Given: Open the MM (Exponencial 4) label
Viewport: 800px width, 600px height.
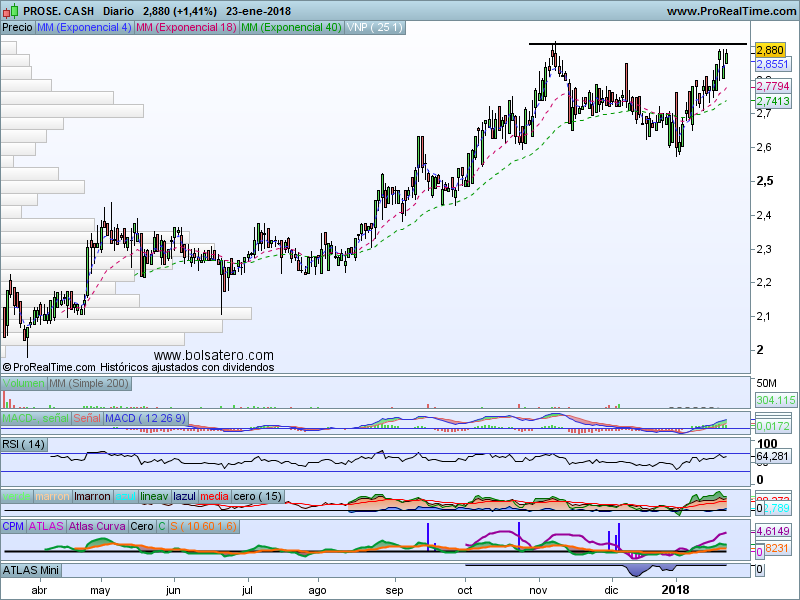Looking at the screenshot, I should tap(84, 28).
